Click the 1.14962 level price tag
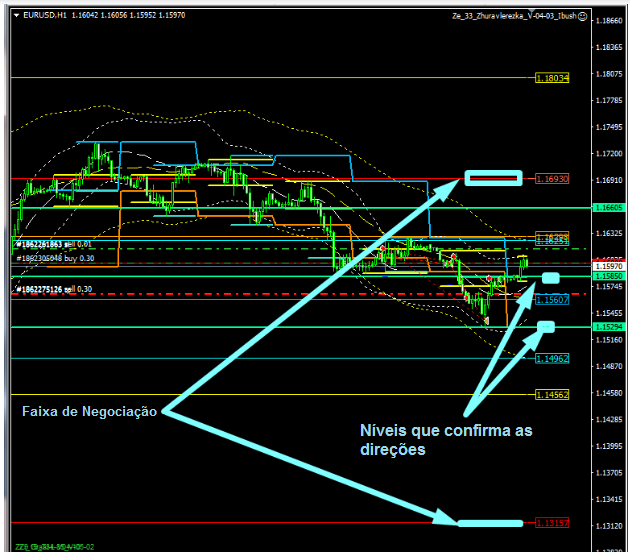This screenshot has width=630, height=556. 552,358
